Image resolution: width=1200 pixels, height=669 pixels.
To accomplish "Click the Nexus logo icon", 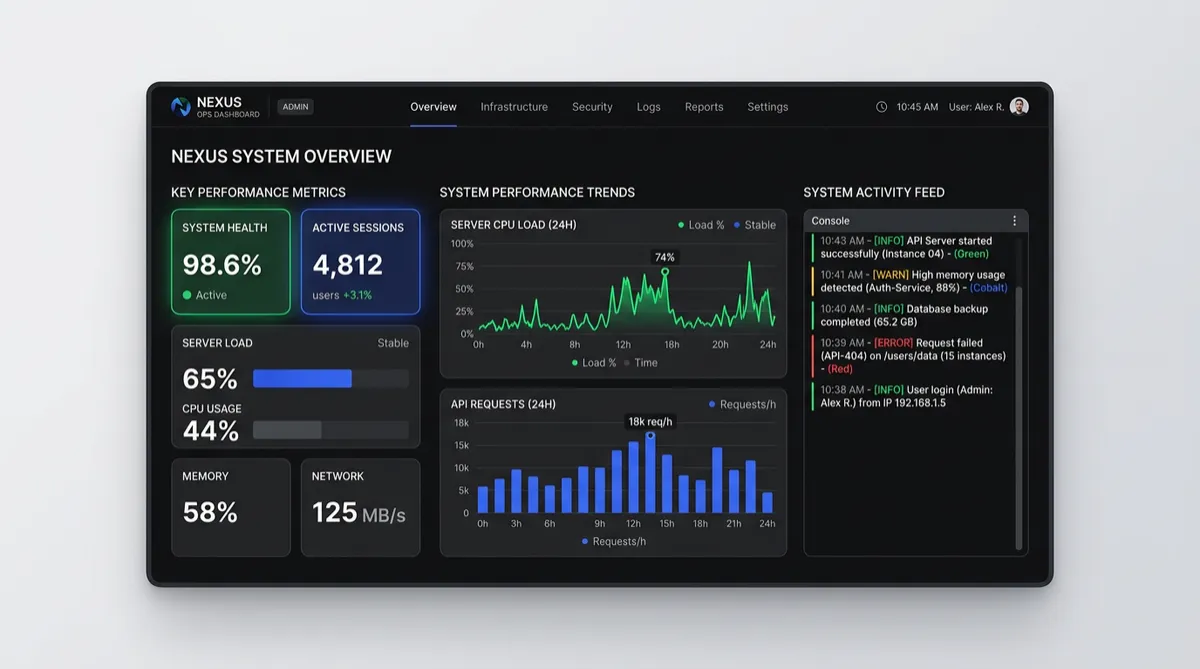I will [181, 106].
